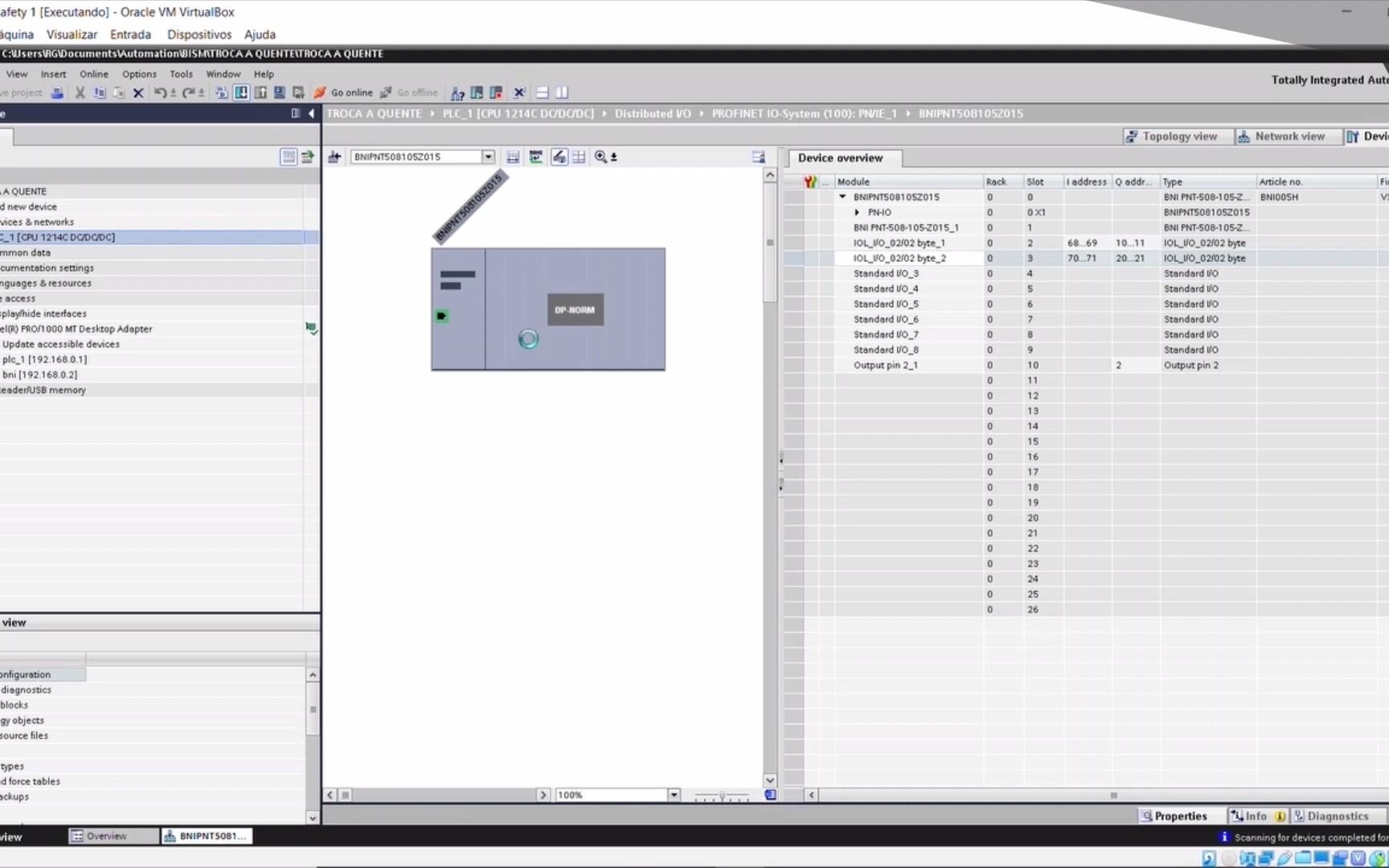The image size is (1389, 868).
Task: Click the Start runtime on PC icon
Action: (x=298, y=92)
